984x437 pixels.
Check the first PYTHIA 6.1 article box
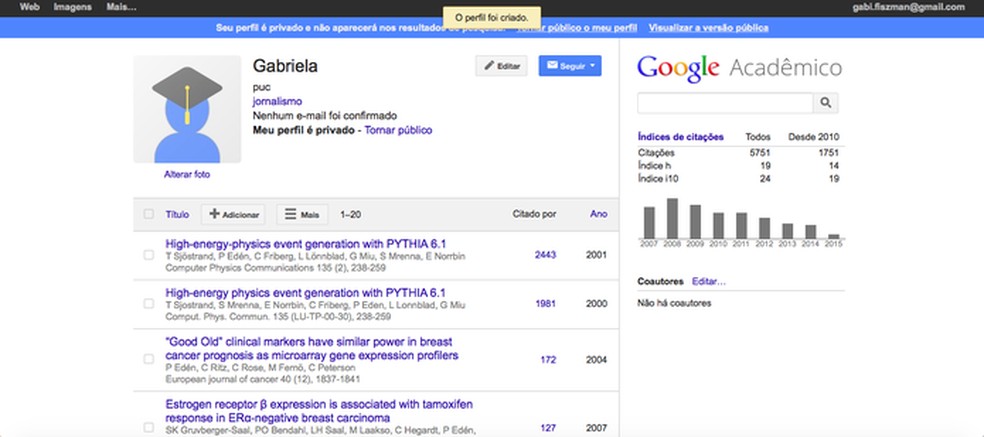[149, 255]
